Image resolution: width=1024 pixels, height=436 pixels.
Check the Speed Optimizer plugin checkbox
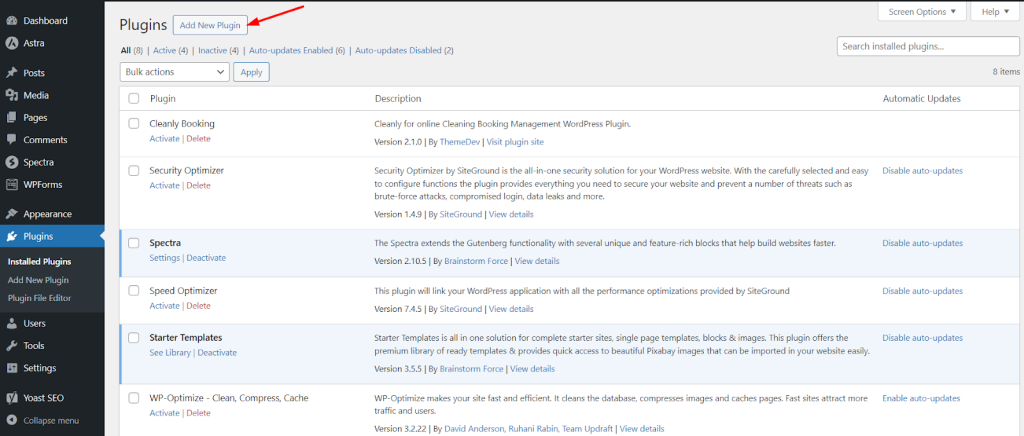click(134, 290)
